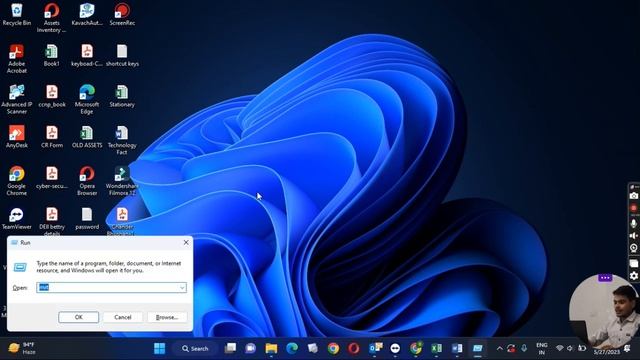Click Browse... in the Run dialog

coord(167,317)
